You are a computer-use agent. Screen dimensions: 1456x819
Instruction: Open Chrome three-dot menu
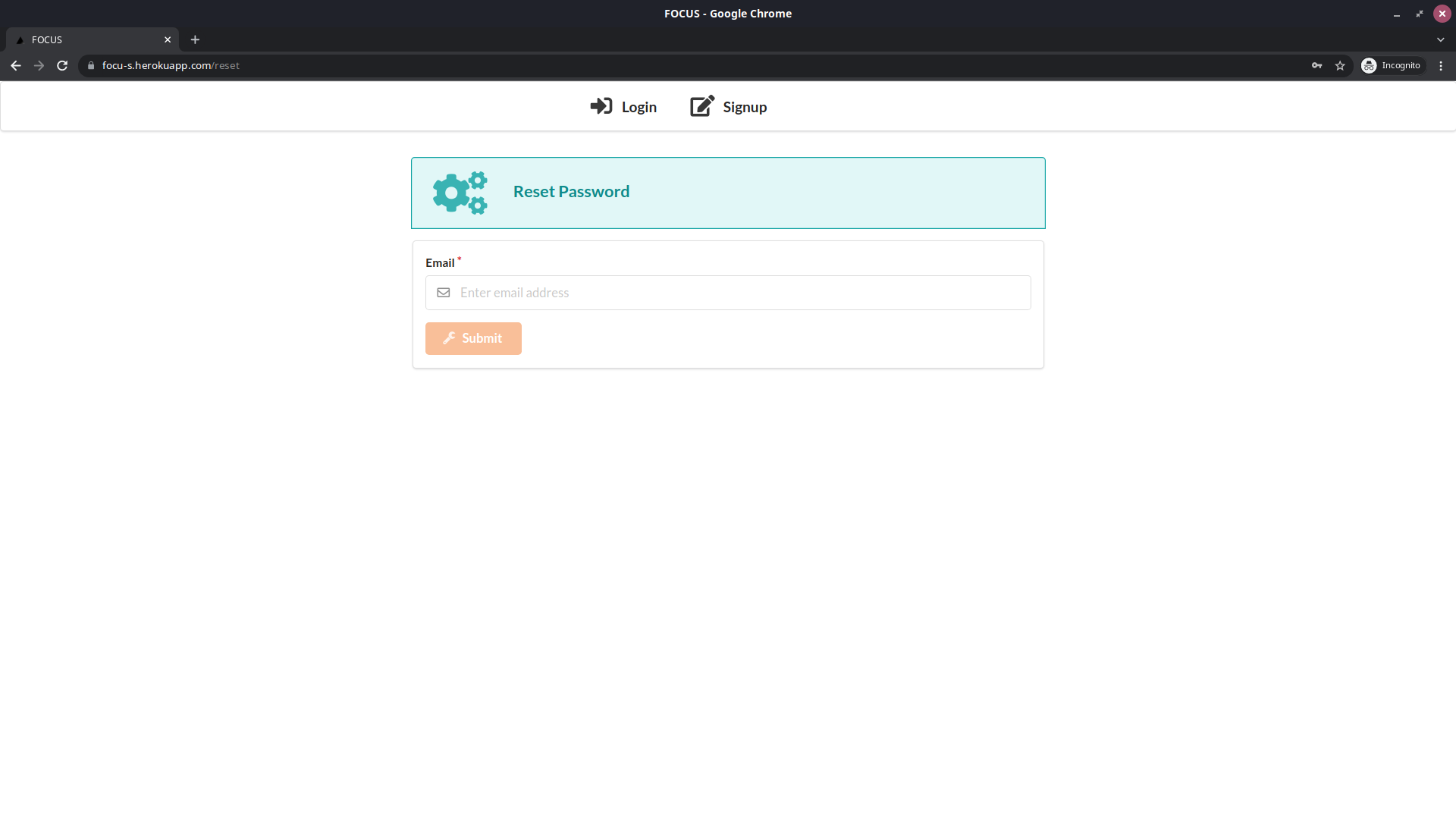tap(1441, 66)
